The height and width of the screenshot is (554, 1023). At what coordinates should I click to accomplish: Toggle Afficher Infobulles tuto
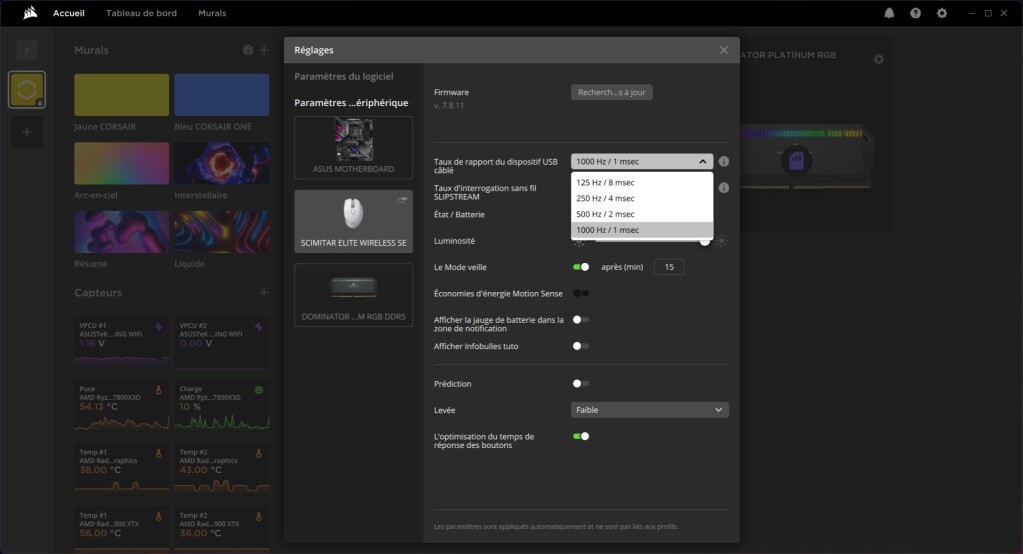point(581,346)
